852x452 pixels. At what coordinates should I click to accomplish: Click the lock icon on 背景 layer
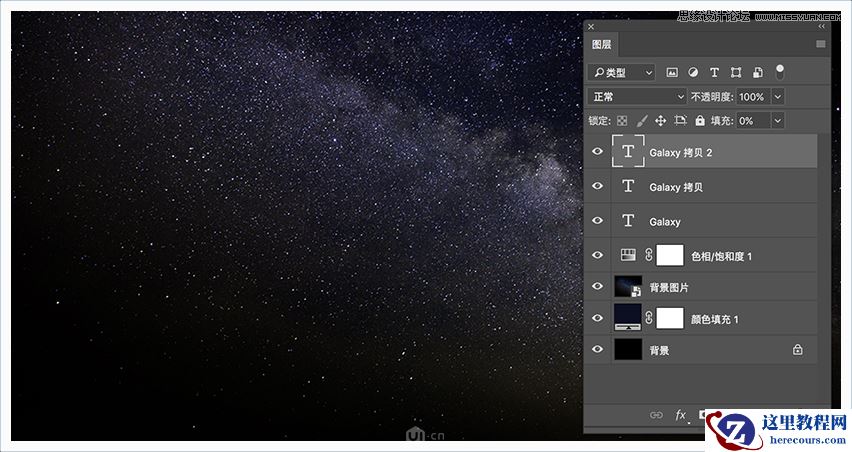point(797,349)
